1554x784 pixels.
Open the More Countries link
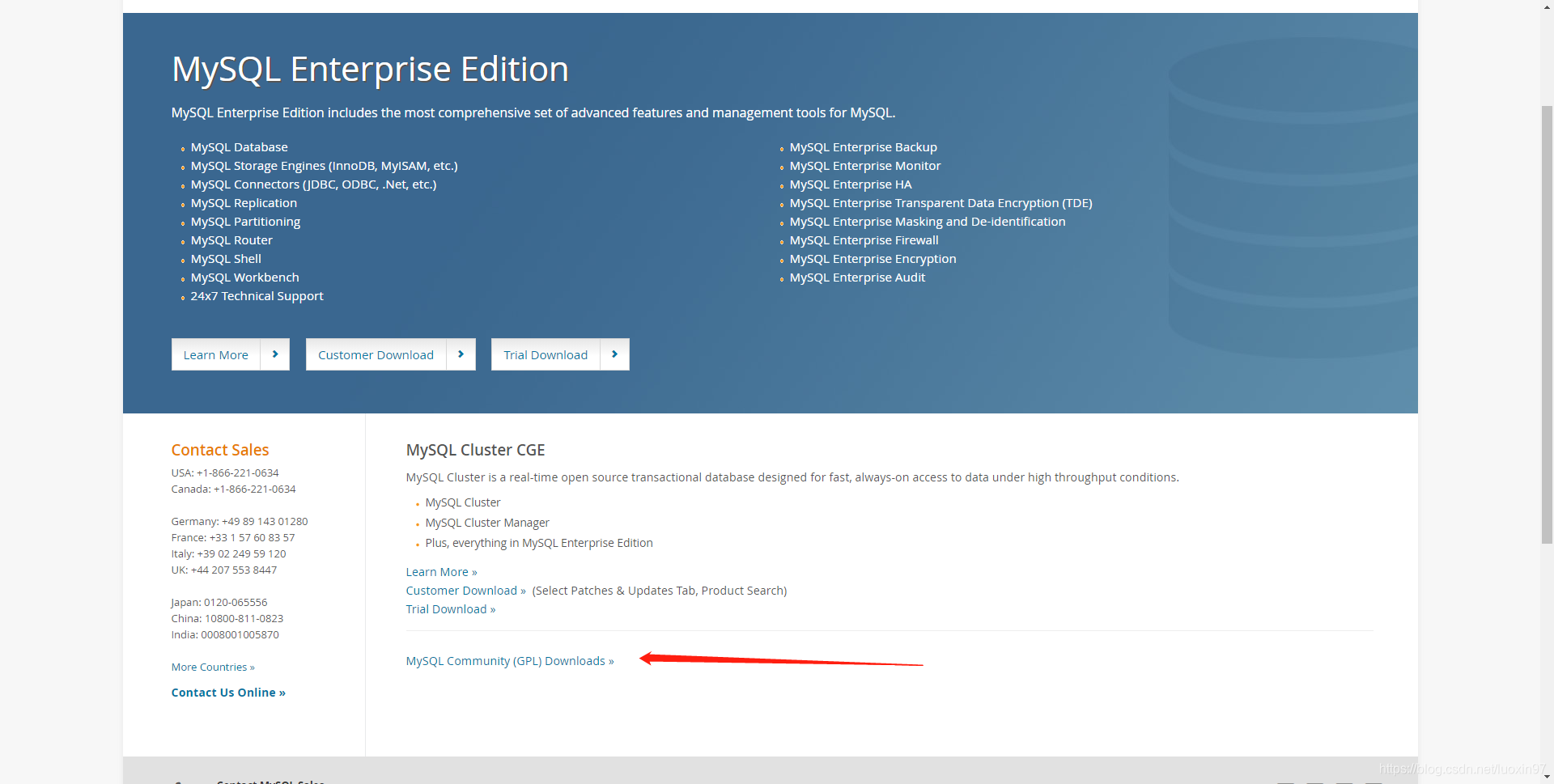(x=213, y=667)
